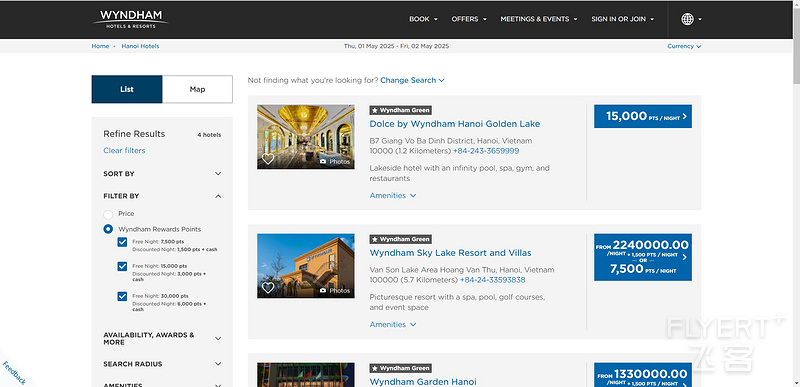Viewport: 800px width, 387px height.
Task: Uncheck Free Night 15,000 pts checkbox
Action: (x=122, y=266)
